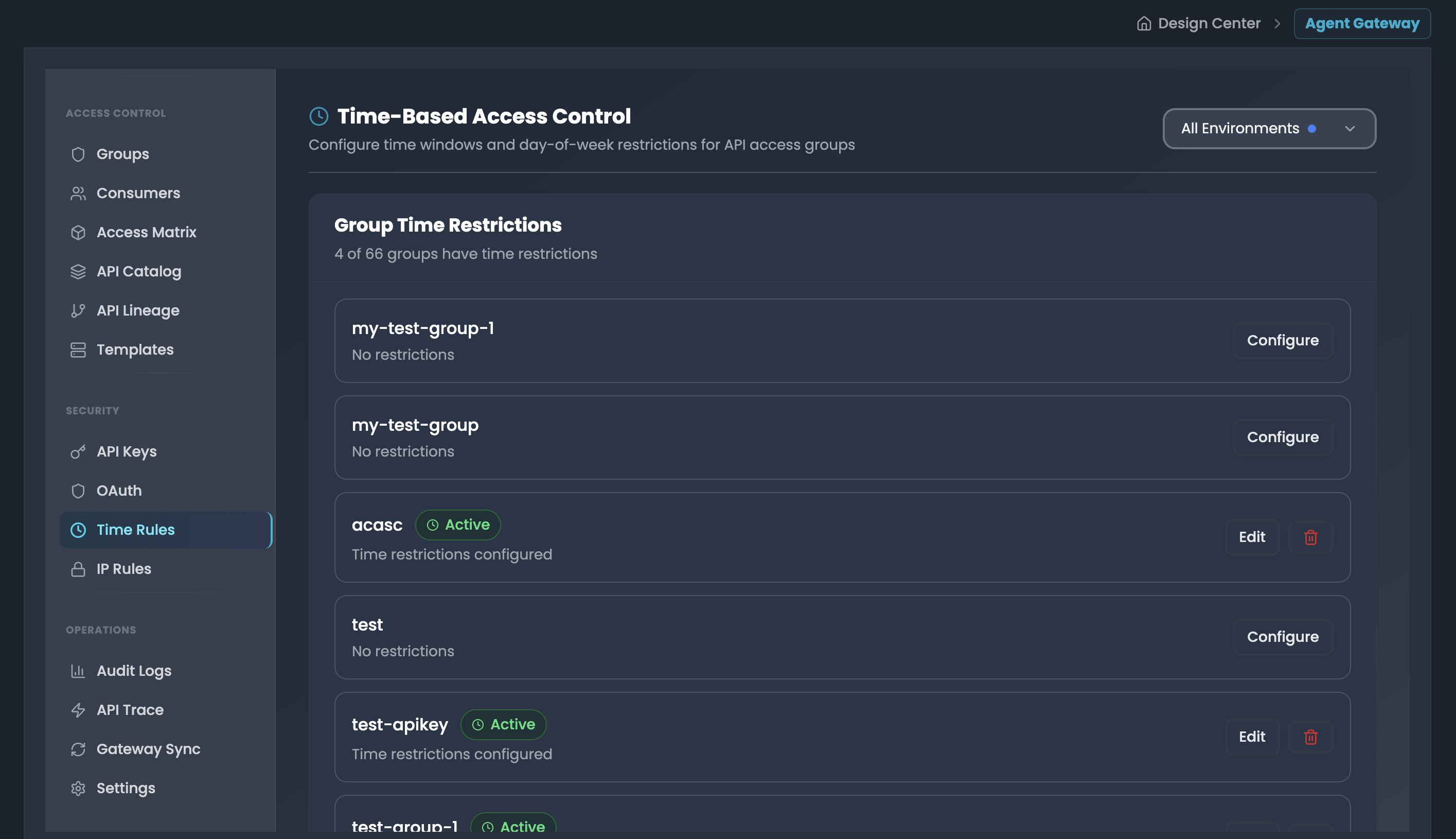Click the IP Rules lock icon
The height and width of the screenshot is (839, 1456).
tap(78, 569)
